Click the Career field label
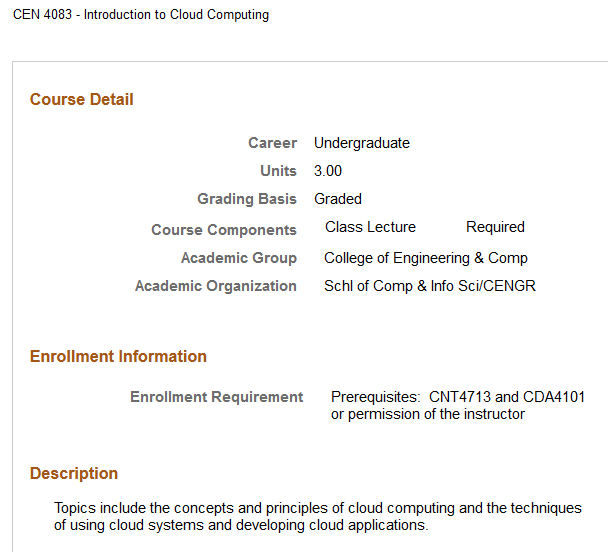 pyautogui.click(x=272, y=143)
